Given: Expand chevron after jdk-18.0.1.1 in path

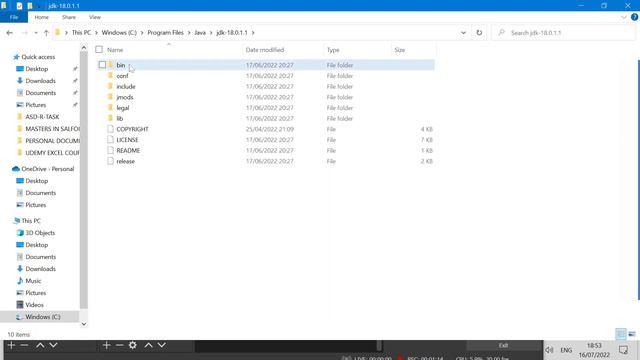Looking at the screenshot, I should click(253, 33).
